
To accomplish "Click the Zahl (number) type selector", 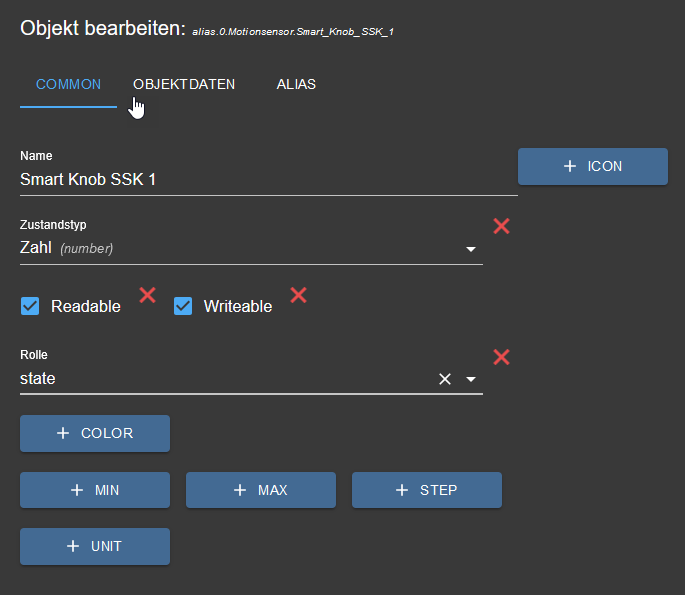I will (x=240, y=248).
